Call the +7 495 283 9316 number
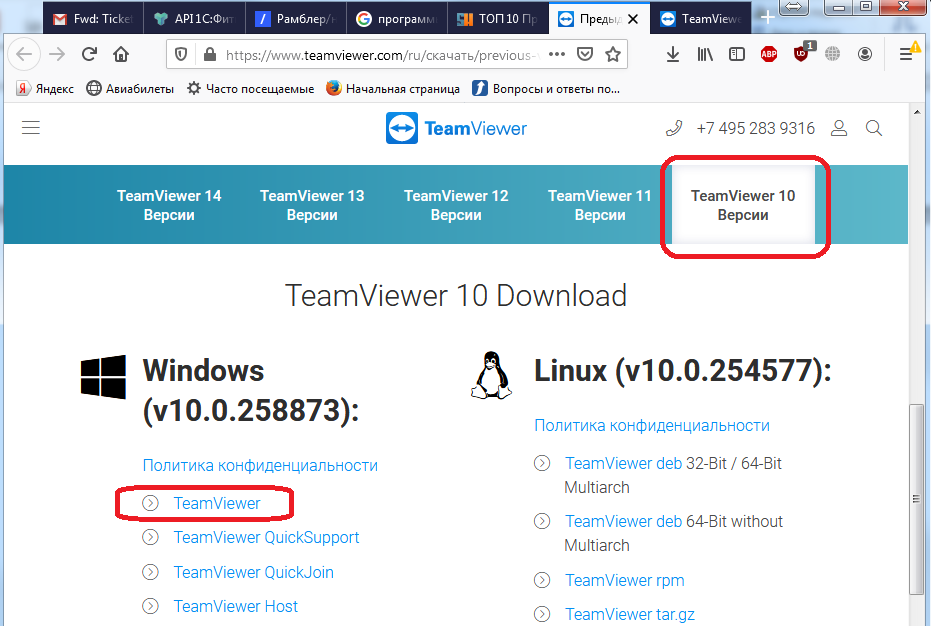Image resolution: width=931 pixels, height=626 pixels. (755, 128)
